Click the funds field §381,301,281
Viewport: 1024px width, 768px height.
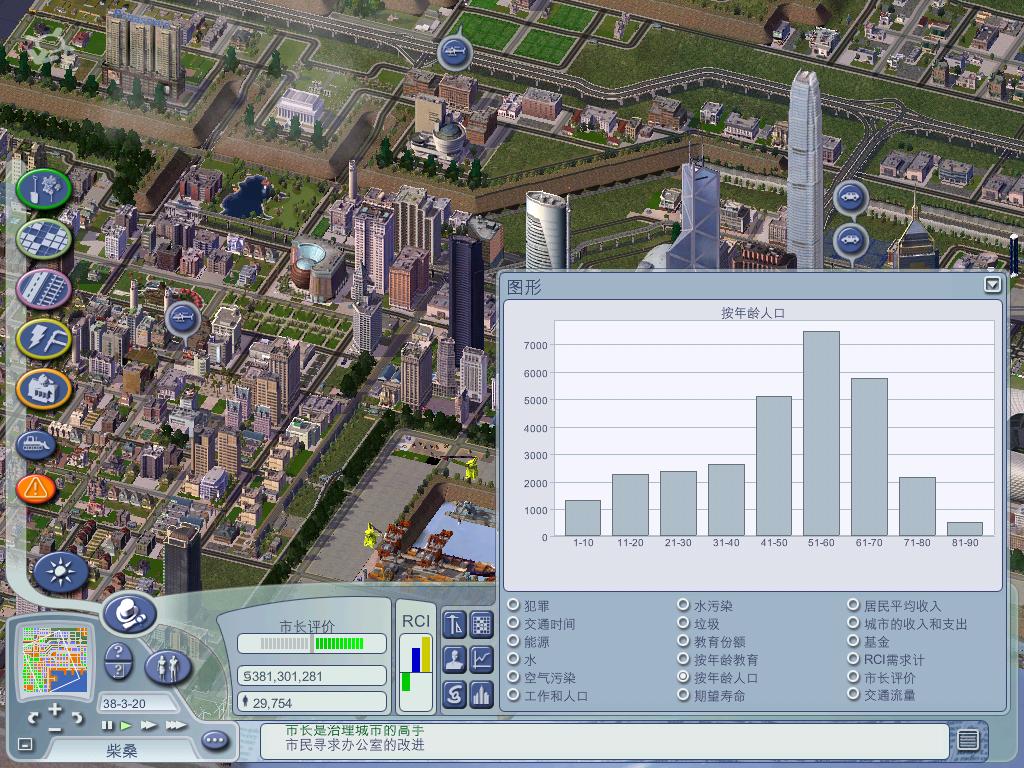click(312, 676)
